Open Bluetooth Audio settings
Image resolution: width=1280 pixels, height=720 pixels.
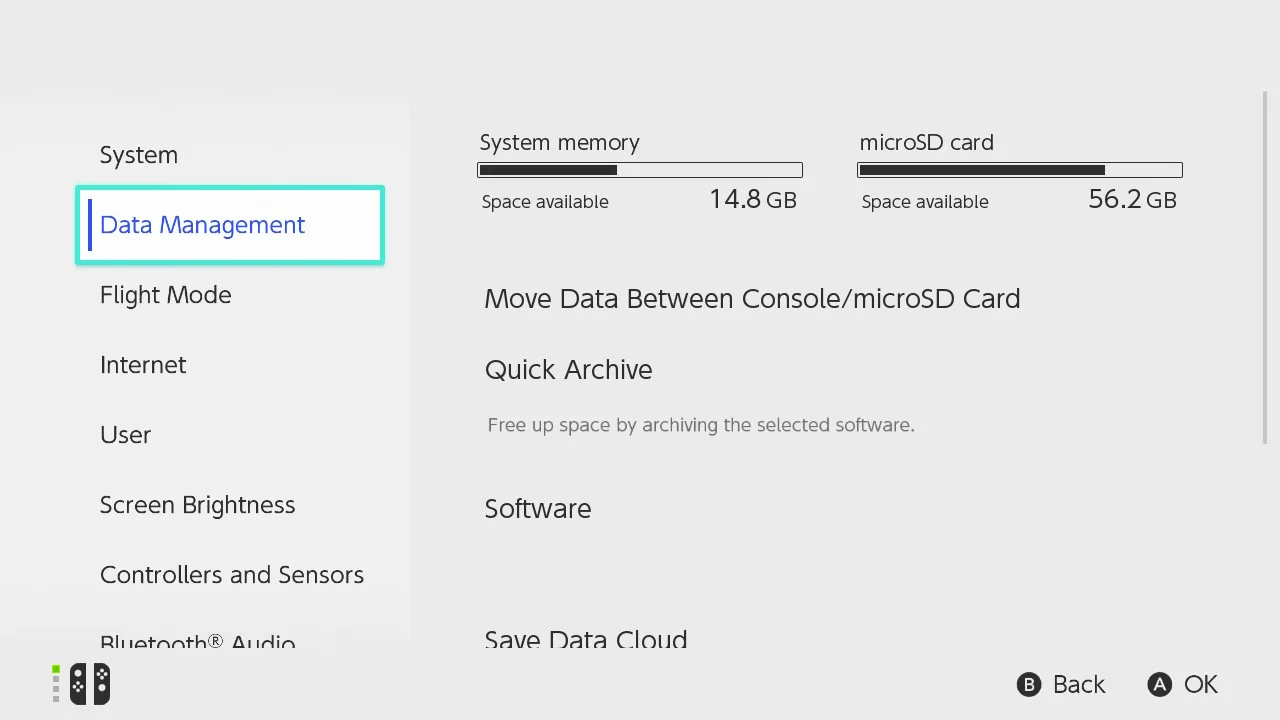click(198, 641)
